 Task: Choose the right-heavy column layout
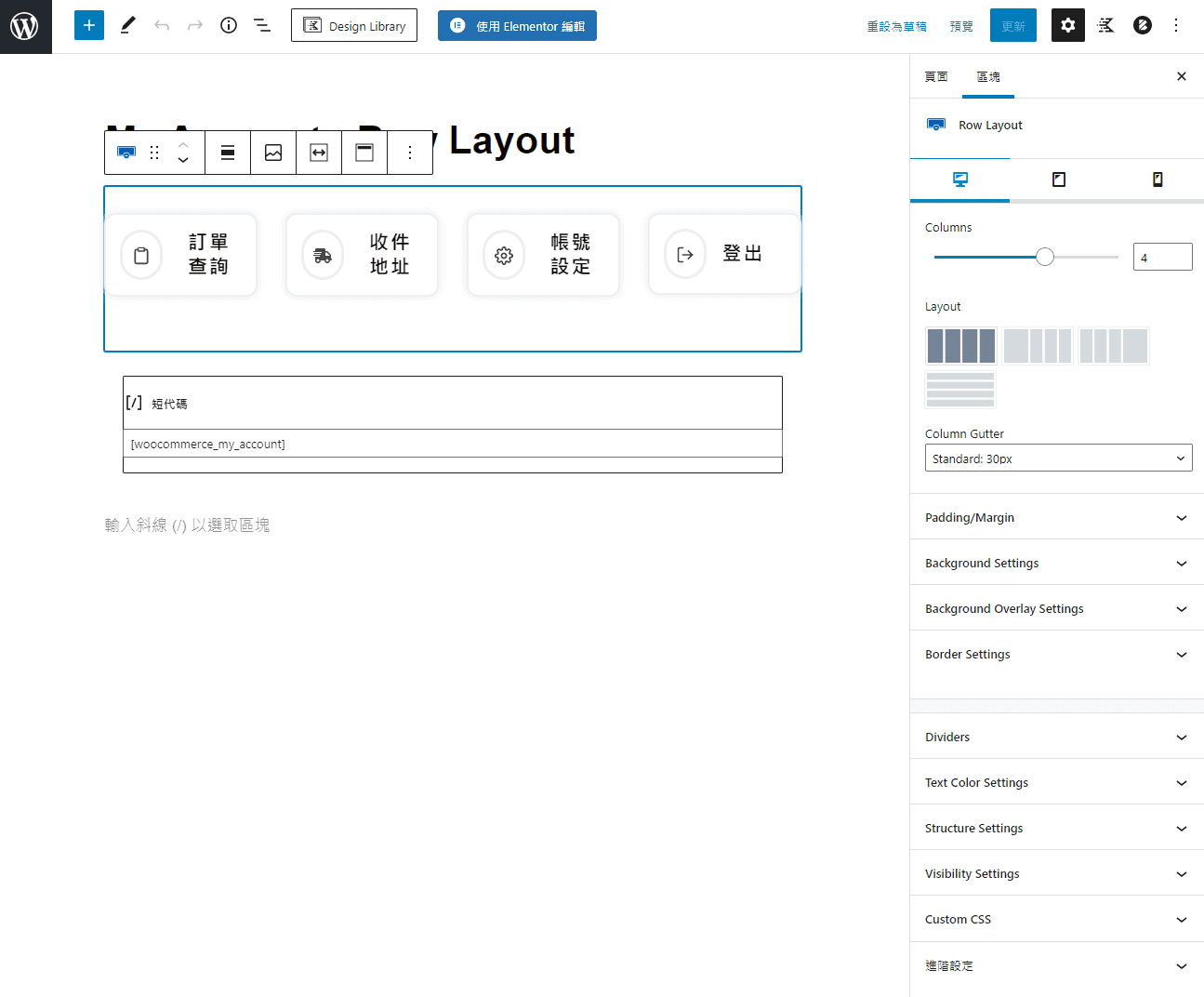point(1114,346)
